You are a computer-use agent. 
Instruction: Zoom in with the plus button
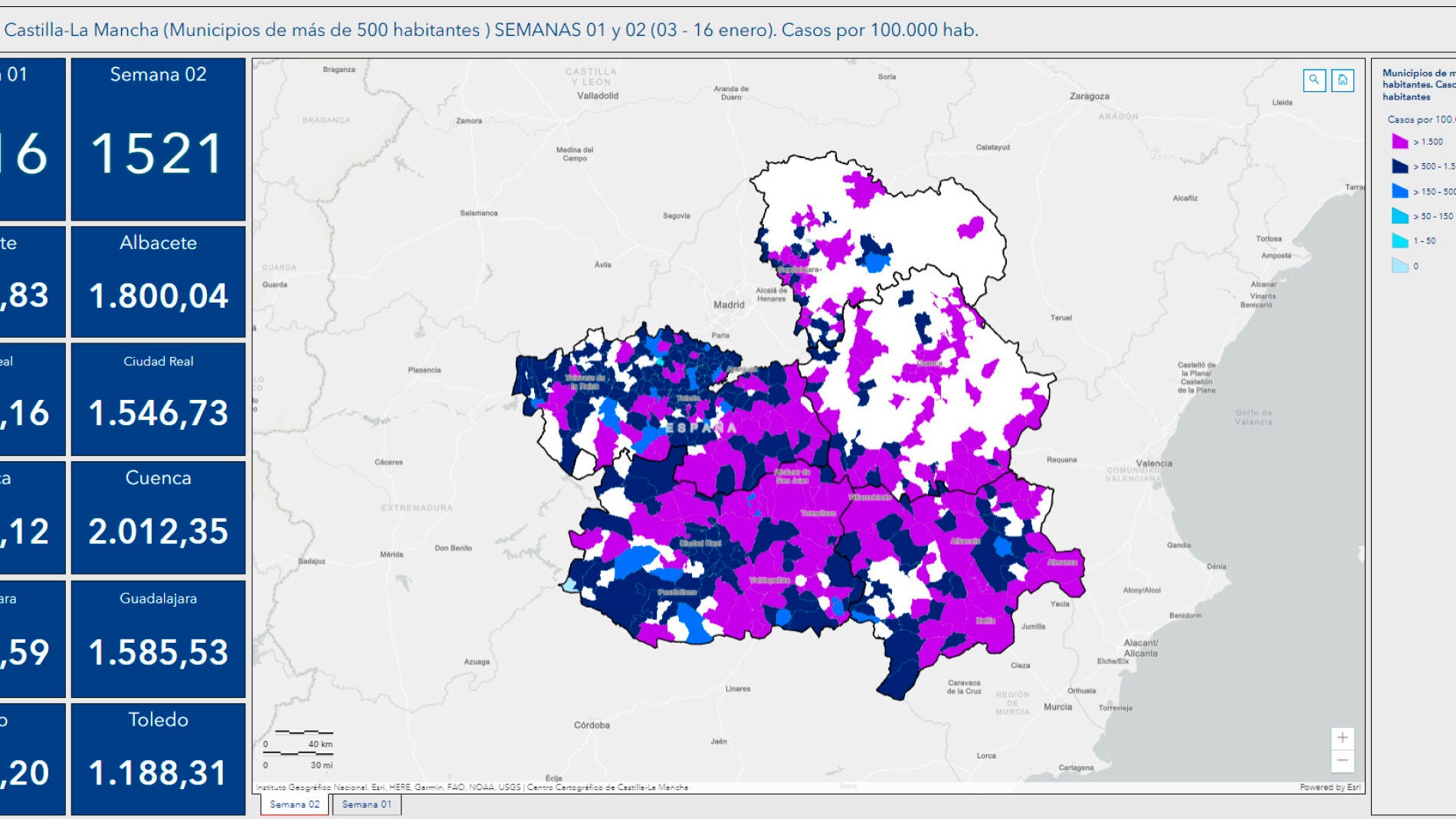tap(1343, 738)
